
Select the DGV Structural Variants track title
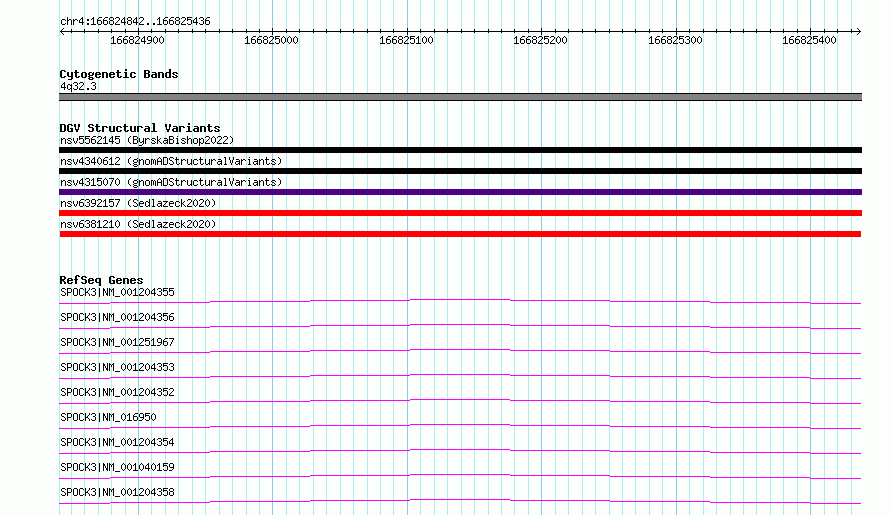point(140,128)
